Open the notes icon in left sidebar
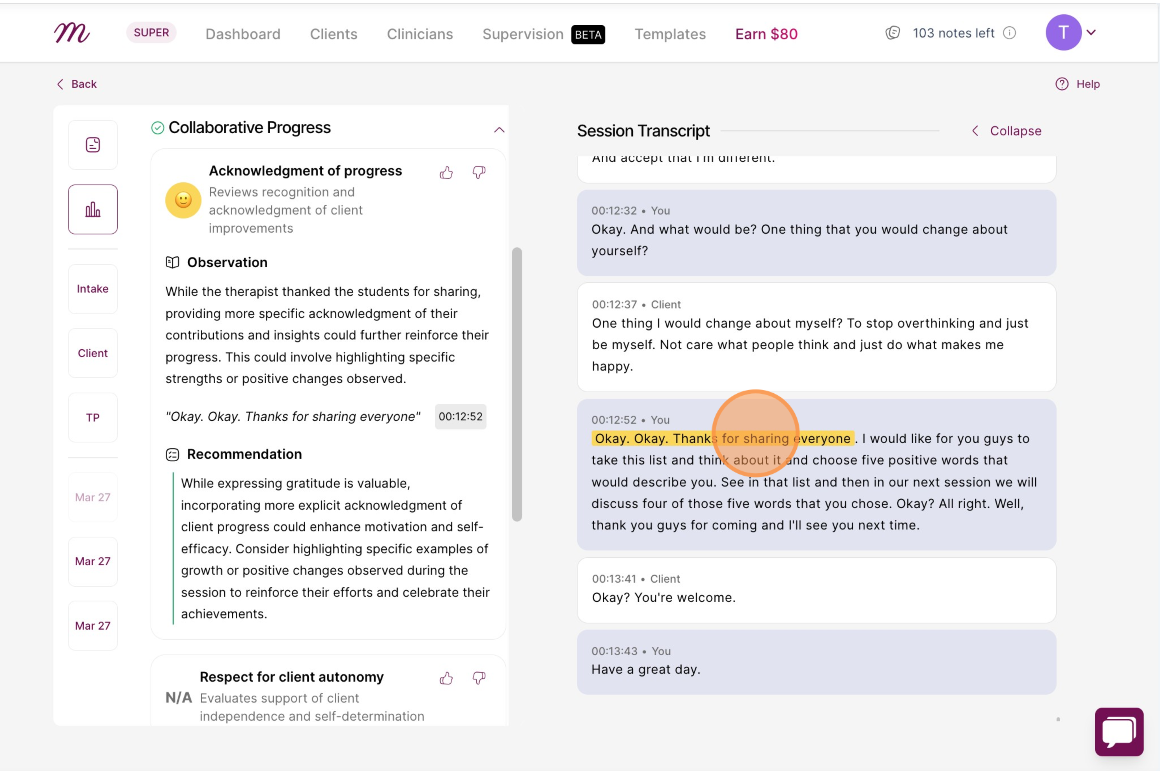Viewport: 1160px width, 774px height. tap(92, 145)
